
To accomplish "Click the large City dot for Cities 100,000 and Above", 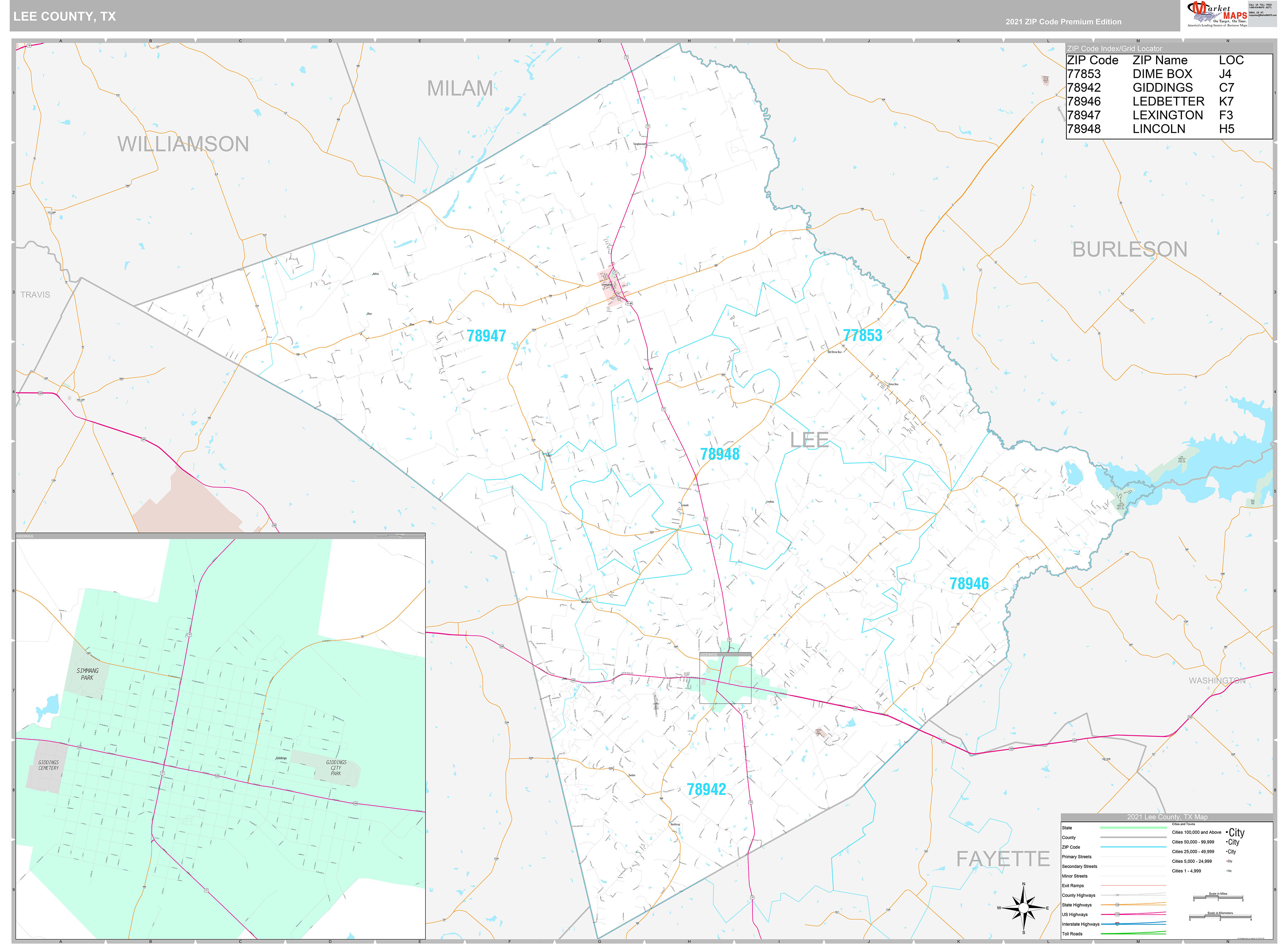I will pyautogui.click(x=1227, y=833).
